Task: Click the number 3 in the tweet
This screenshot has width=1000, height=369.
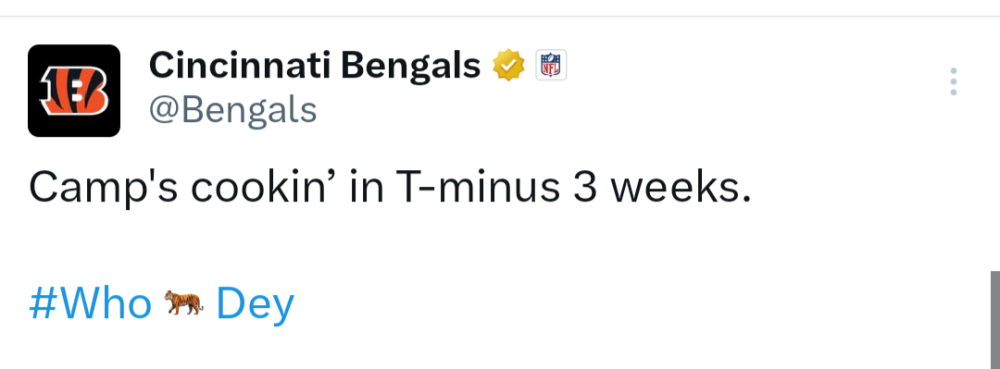Action: (585, 188)
